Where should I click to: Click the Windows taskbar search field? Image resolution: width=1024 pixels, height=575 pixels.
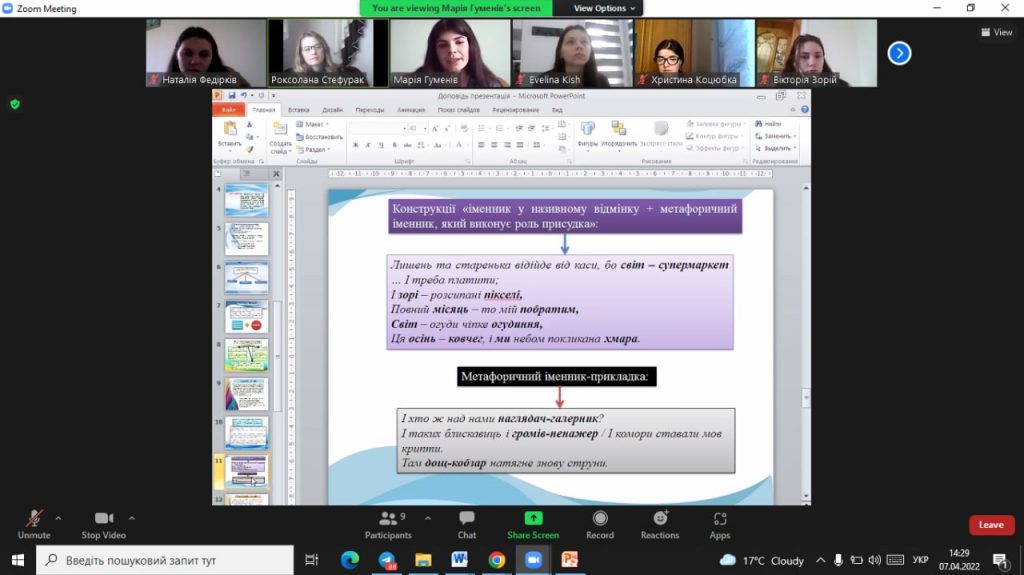click(165, 560)
